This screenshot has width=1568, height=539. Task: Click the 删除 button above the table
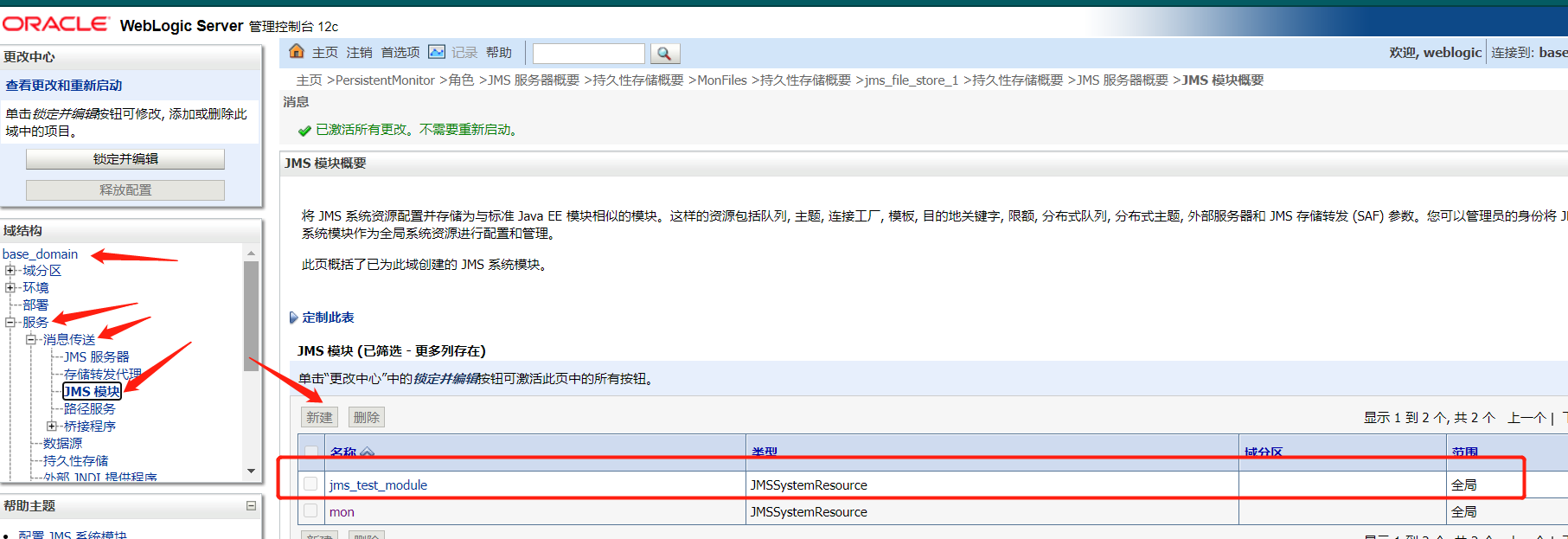(x=367, y=417)
